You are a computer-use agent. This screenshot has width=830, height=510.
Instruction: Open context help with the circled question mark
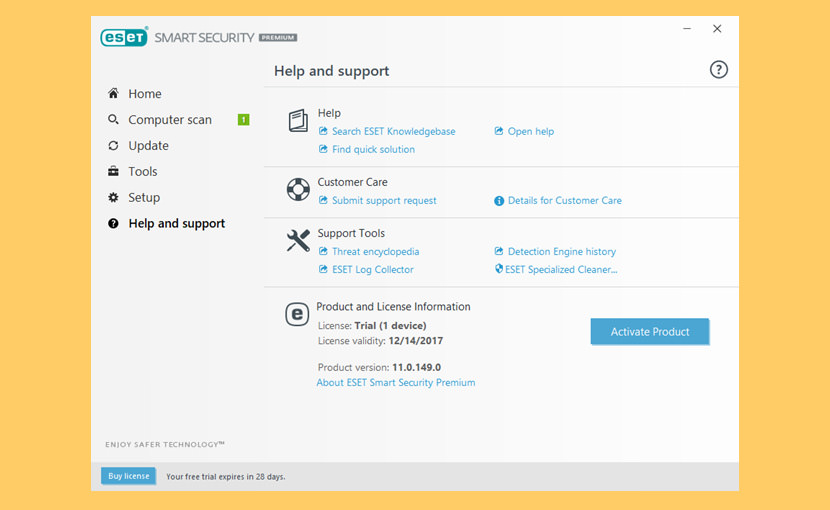(x=718, y=69)
